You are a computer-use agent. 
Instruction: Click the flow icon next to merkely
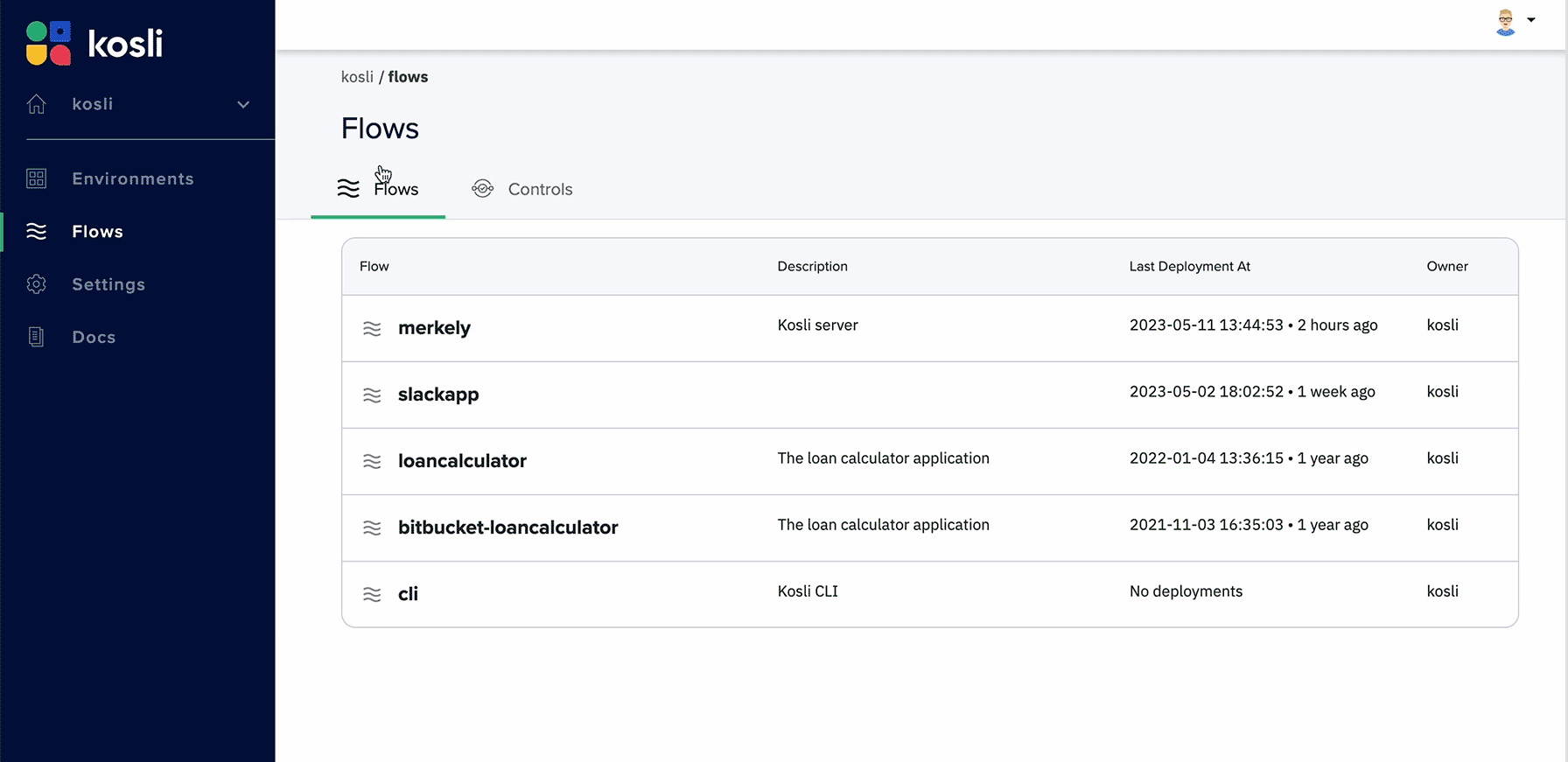point(372,329)
